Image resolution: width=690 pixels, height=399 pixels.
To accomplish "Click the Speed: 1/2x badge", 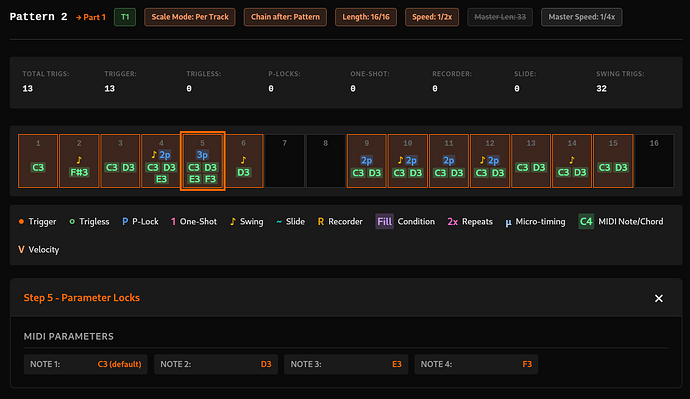I will point(432,17).
